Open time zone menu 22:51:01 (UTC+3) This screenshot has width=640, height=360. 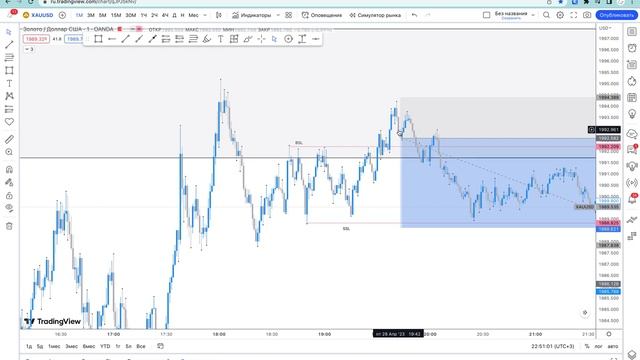(553, 346)
